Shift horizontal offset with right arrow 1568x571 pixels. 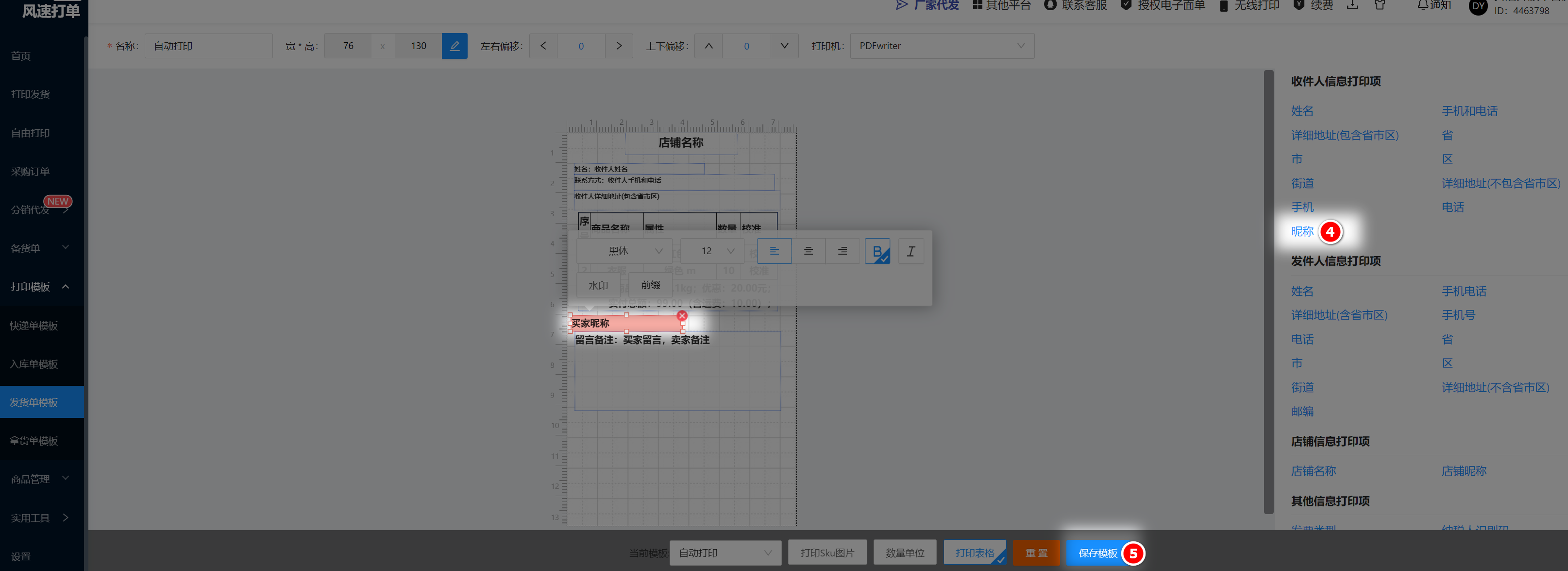point(619,46)
